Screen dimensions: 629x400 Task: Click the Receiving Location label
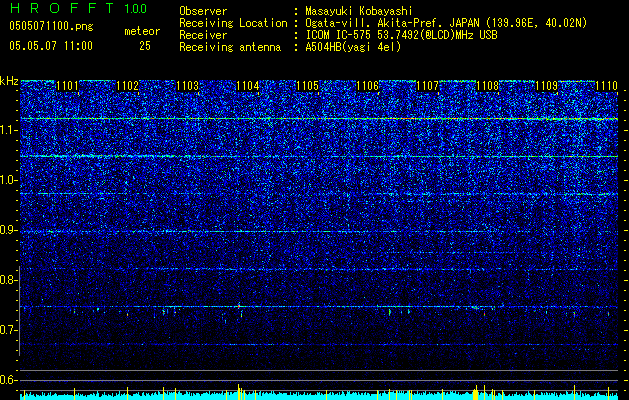point(233,23)
